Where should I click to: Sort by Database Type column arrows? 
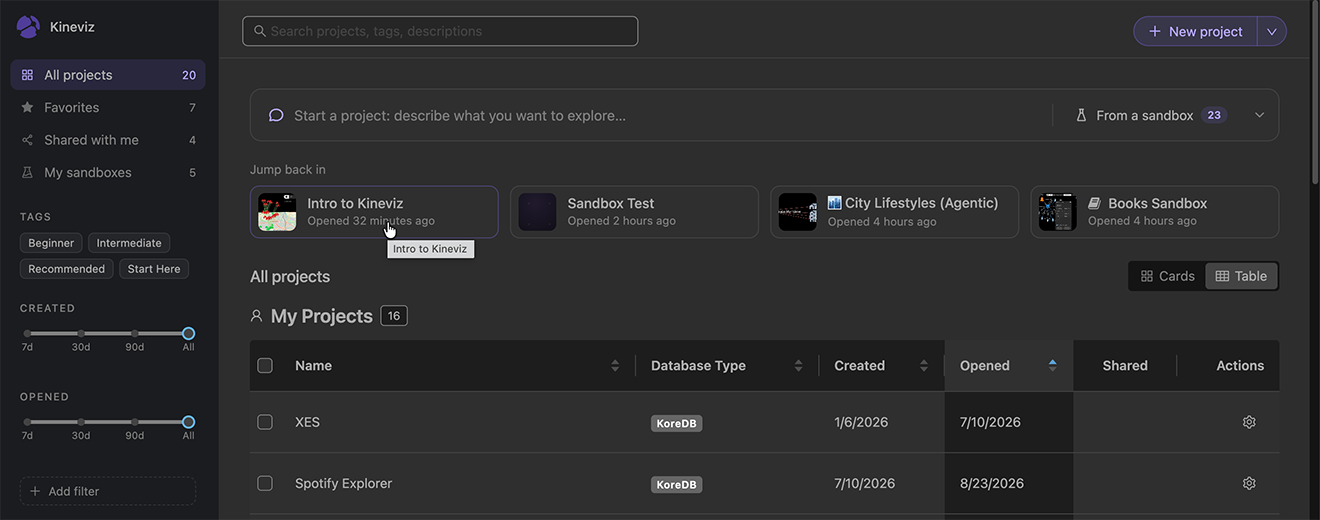click(798, 366)
